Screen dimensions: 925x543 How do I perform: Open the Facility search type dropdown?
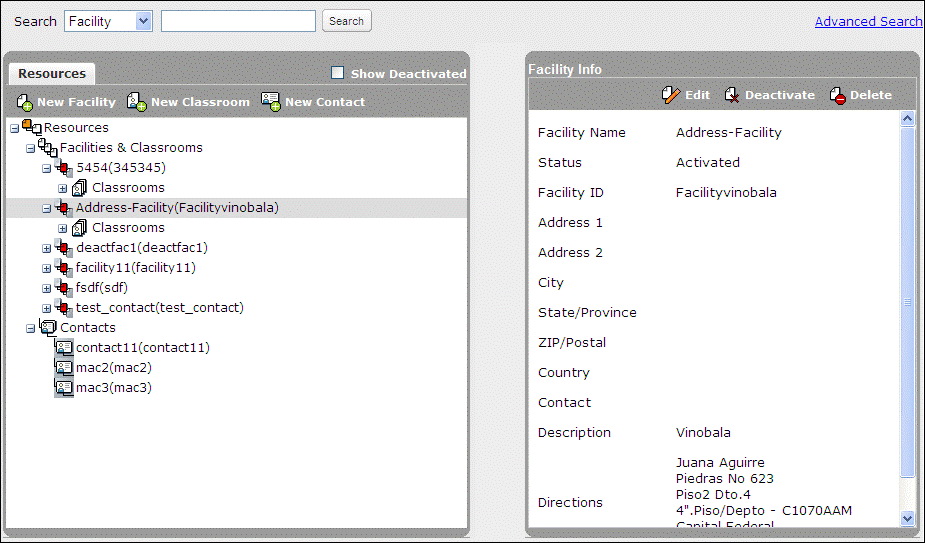(143, 22)
